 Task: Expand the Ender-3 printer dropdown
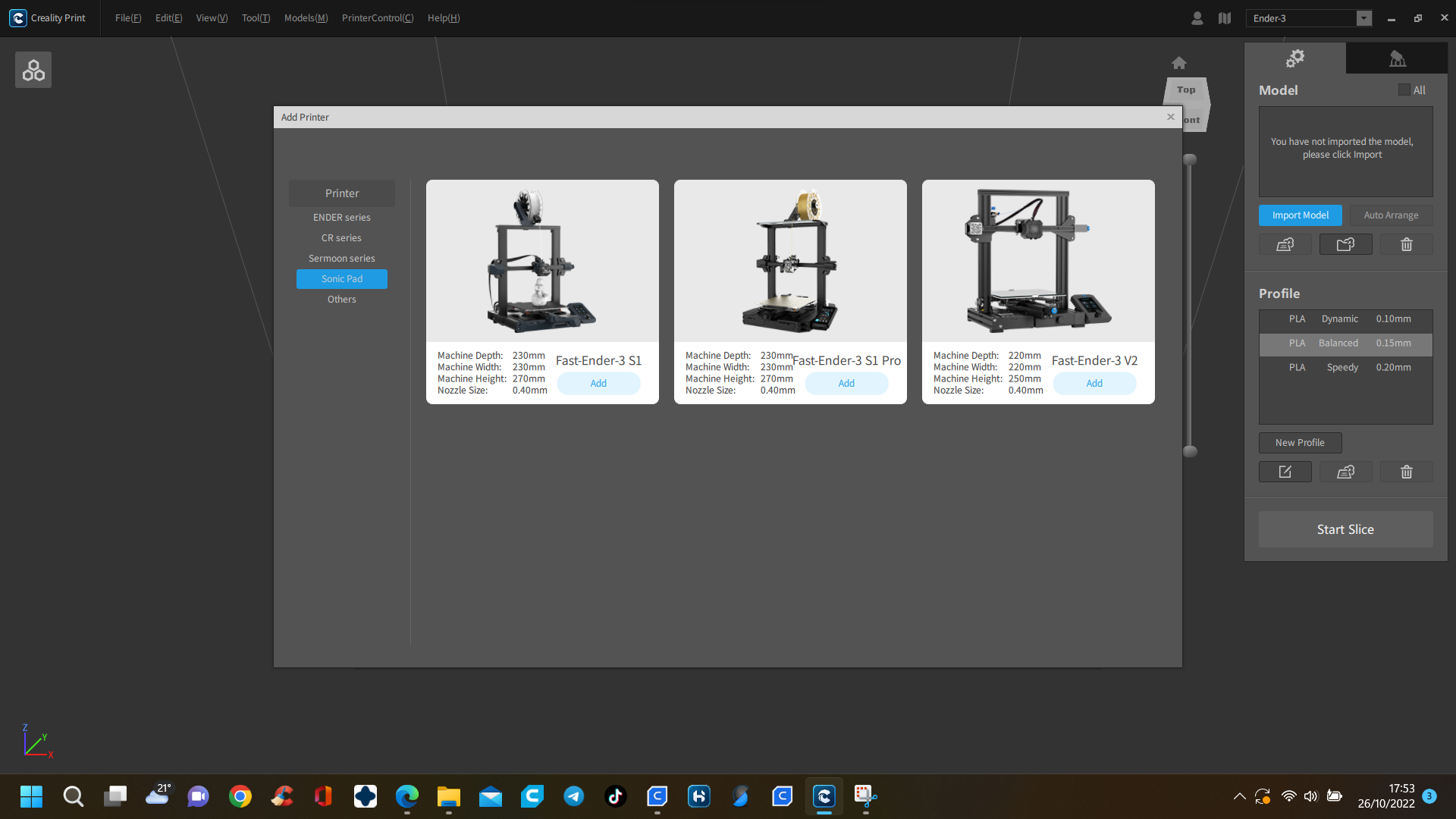(x=1363, y=18)
